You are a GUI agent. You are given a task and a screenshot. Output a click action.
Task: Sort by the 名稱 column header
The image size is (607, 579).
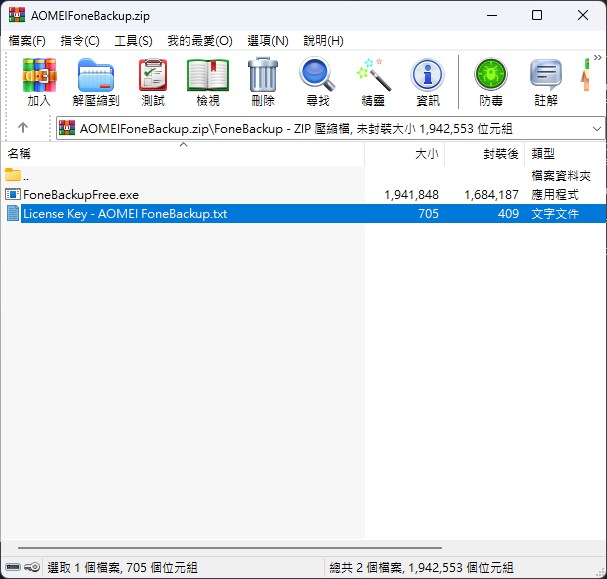tap(182, 154)
